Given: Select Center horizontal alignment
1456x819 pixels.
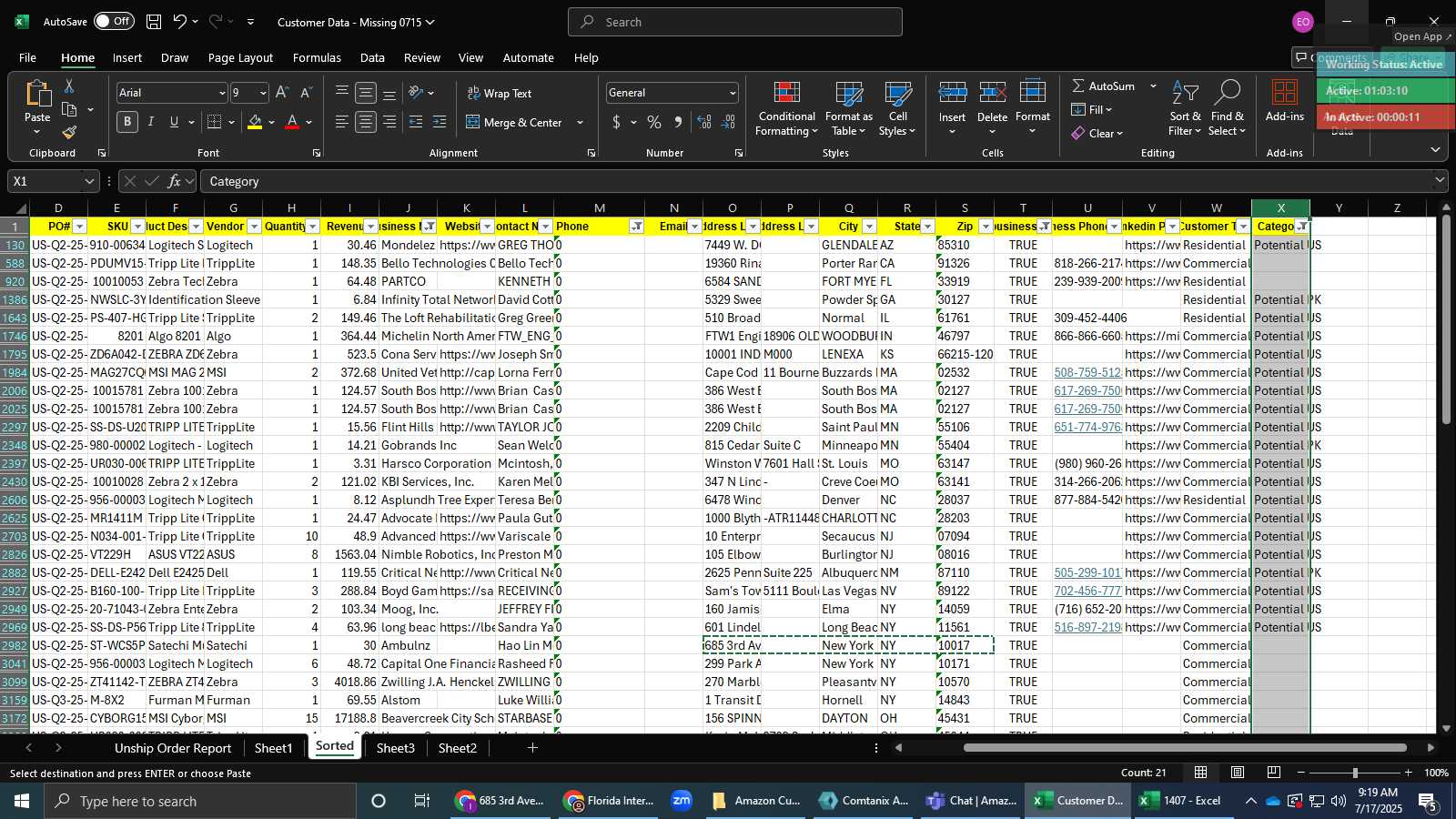Looking at the screenshot, I should pyautogui.click(x=366, y=122).
